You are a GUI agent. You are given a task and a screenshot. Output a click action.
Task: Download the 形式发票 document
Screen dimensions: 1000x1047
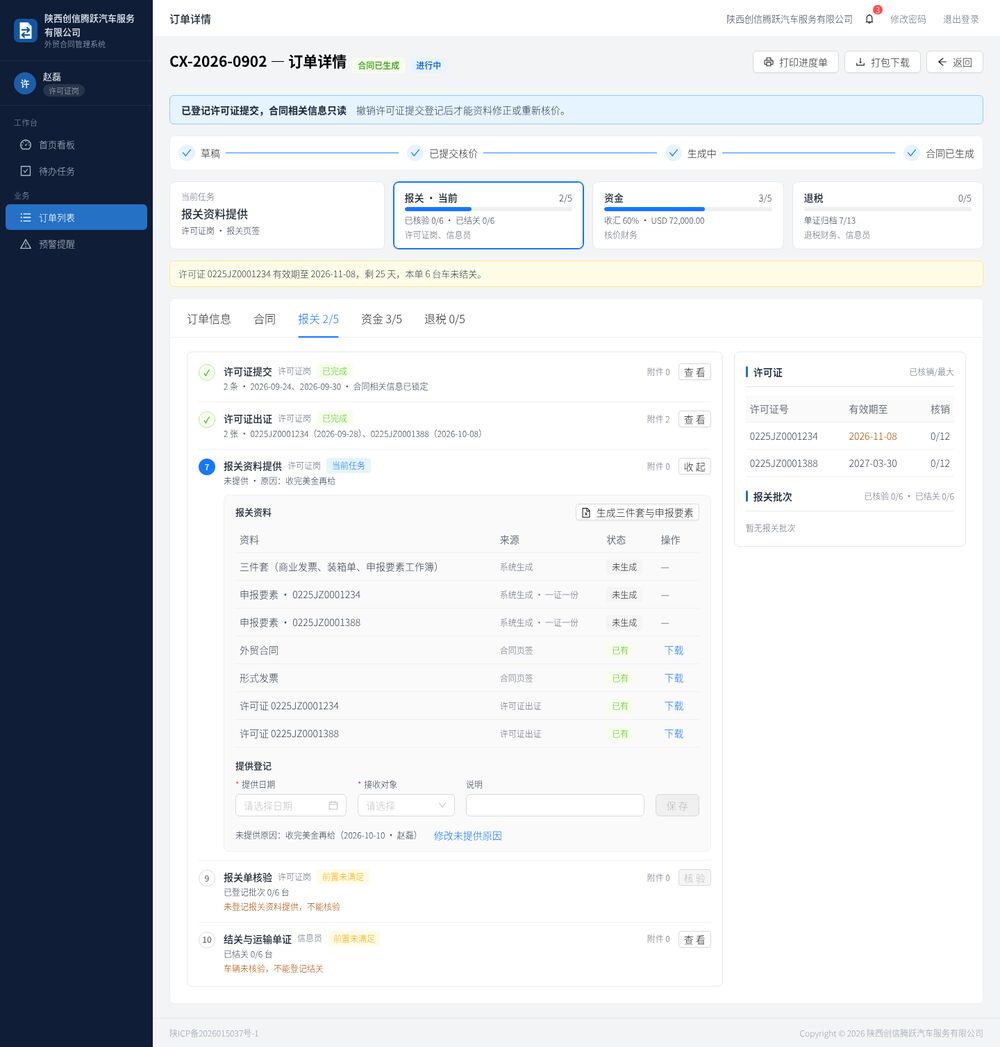coord(674,678)
